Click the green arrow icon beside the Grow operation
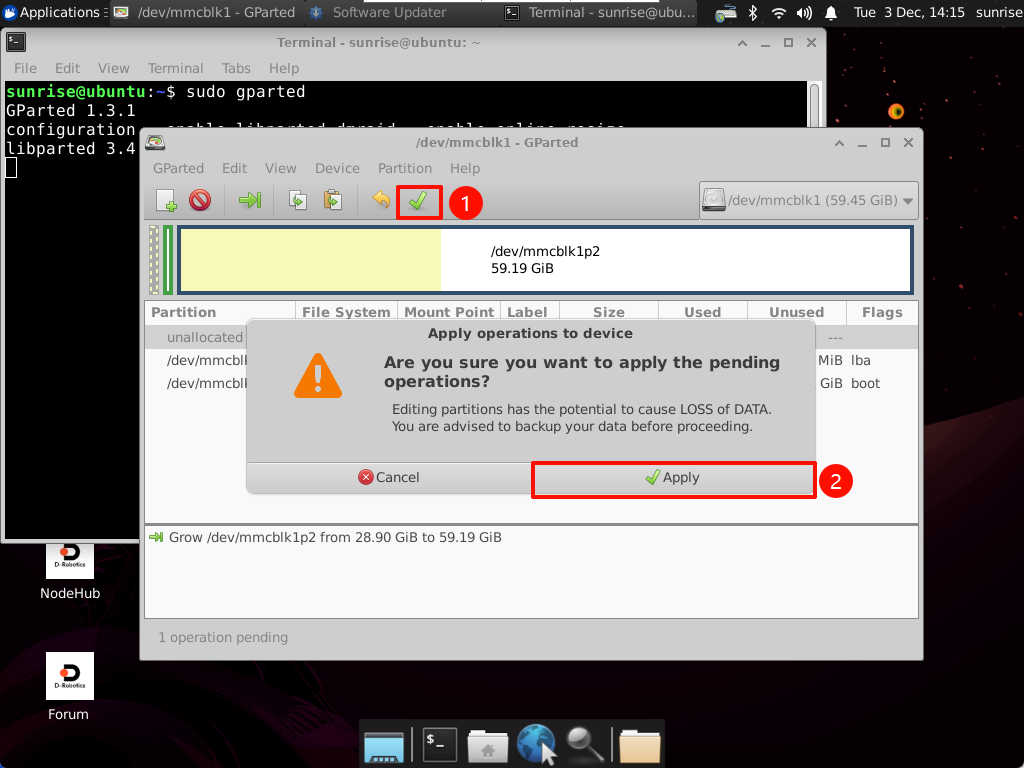This screenshot has height=768, width=1024. coord(156,537)
